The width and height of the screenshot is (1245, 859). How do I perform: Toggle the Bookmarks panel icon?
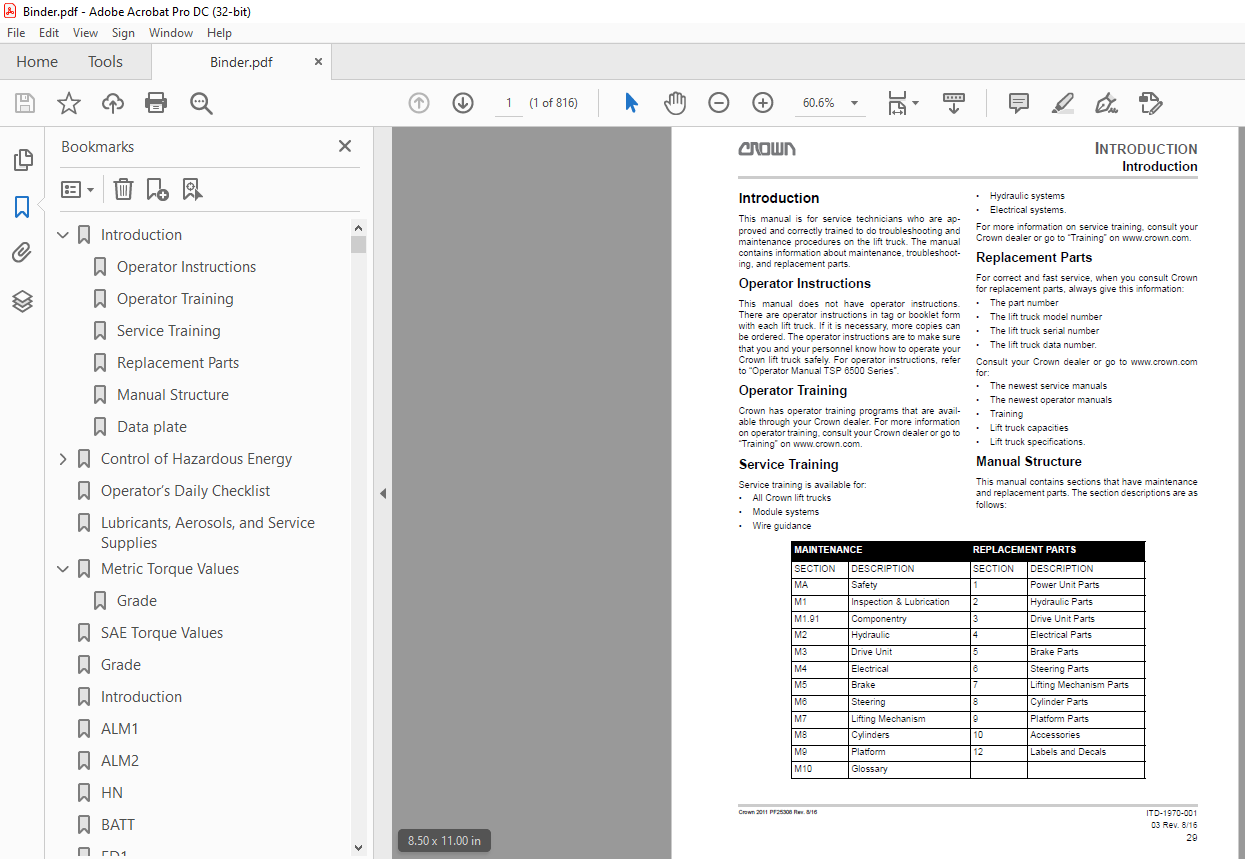[x=22, y=207]
